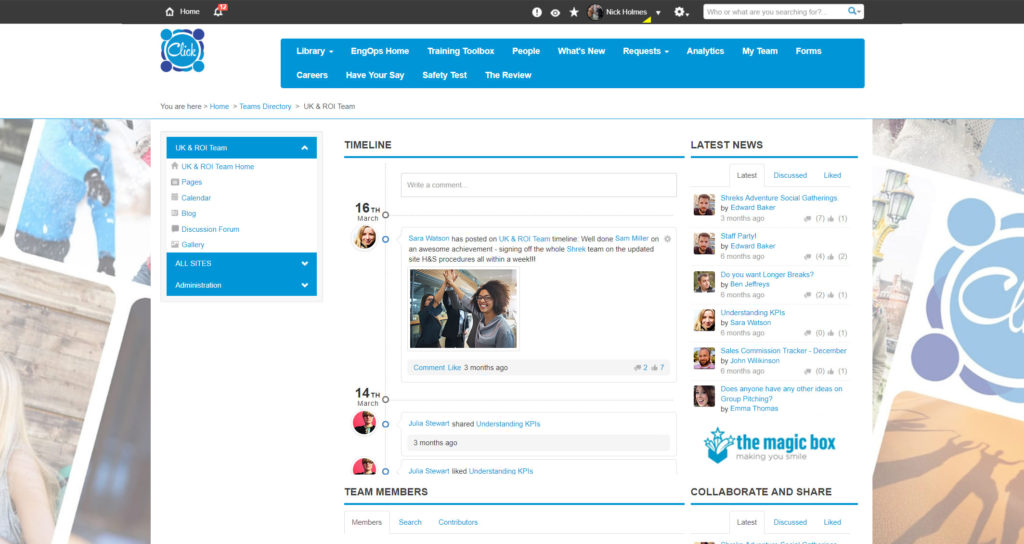Switch to Discussed tab in Latest News
The image size is (1024, 544).
790,175
